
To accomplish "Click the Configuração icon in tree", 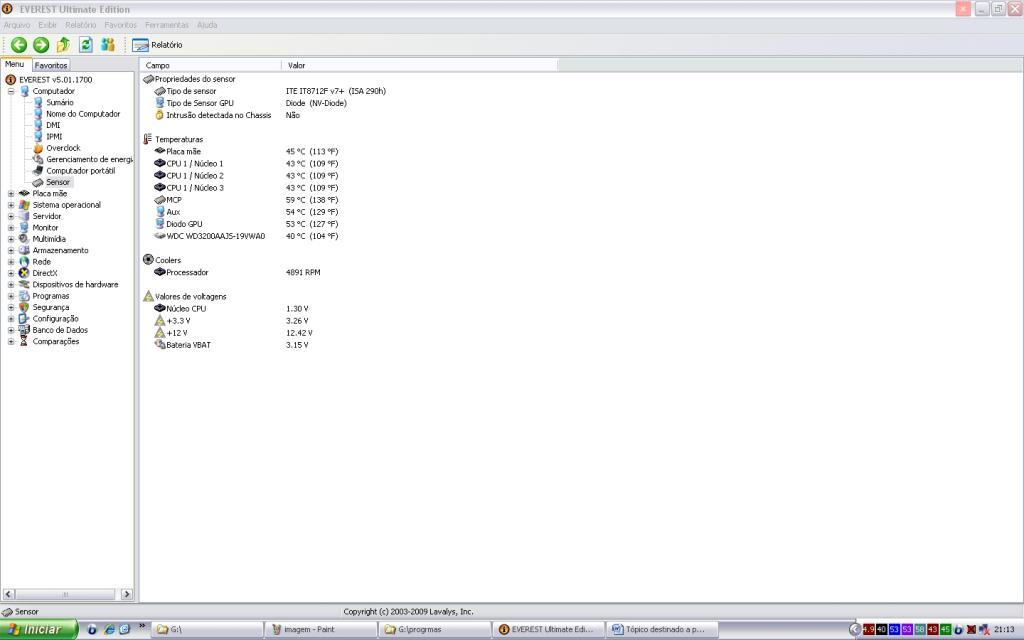I will pyautogui.click(x=24, y=319).
